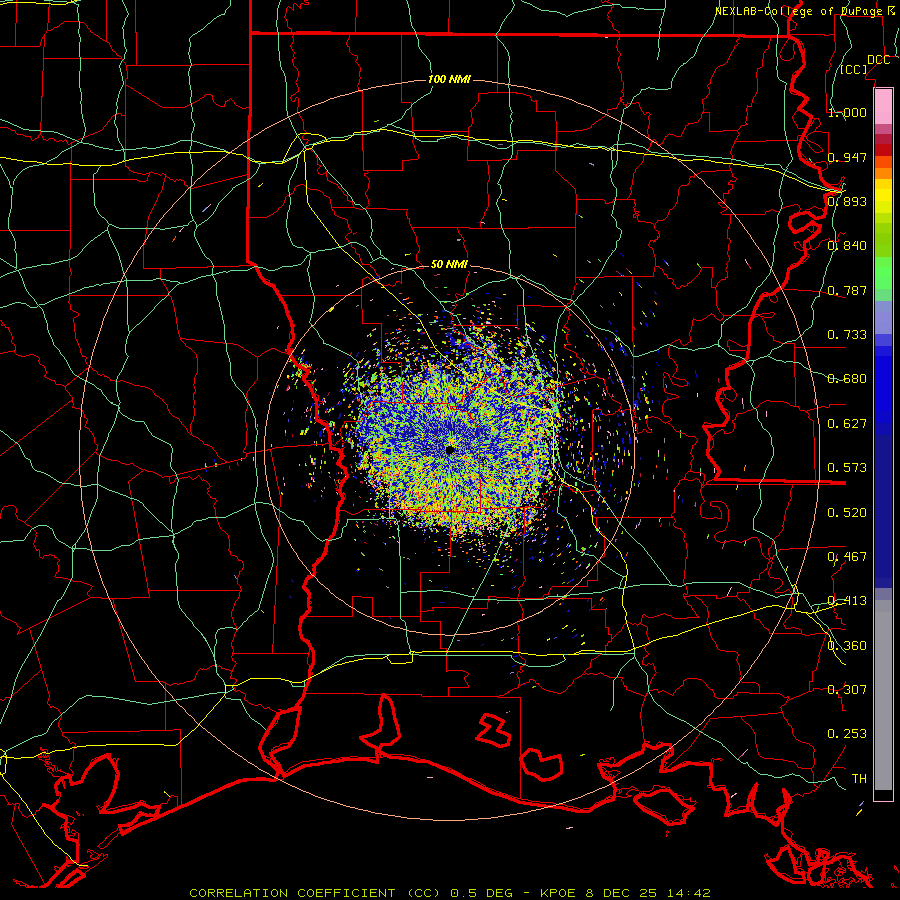The height and width of the screenshot is (900, 900).
Task: Click the TH threshold label on legend
Action: pos(859,779)
